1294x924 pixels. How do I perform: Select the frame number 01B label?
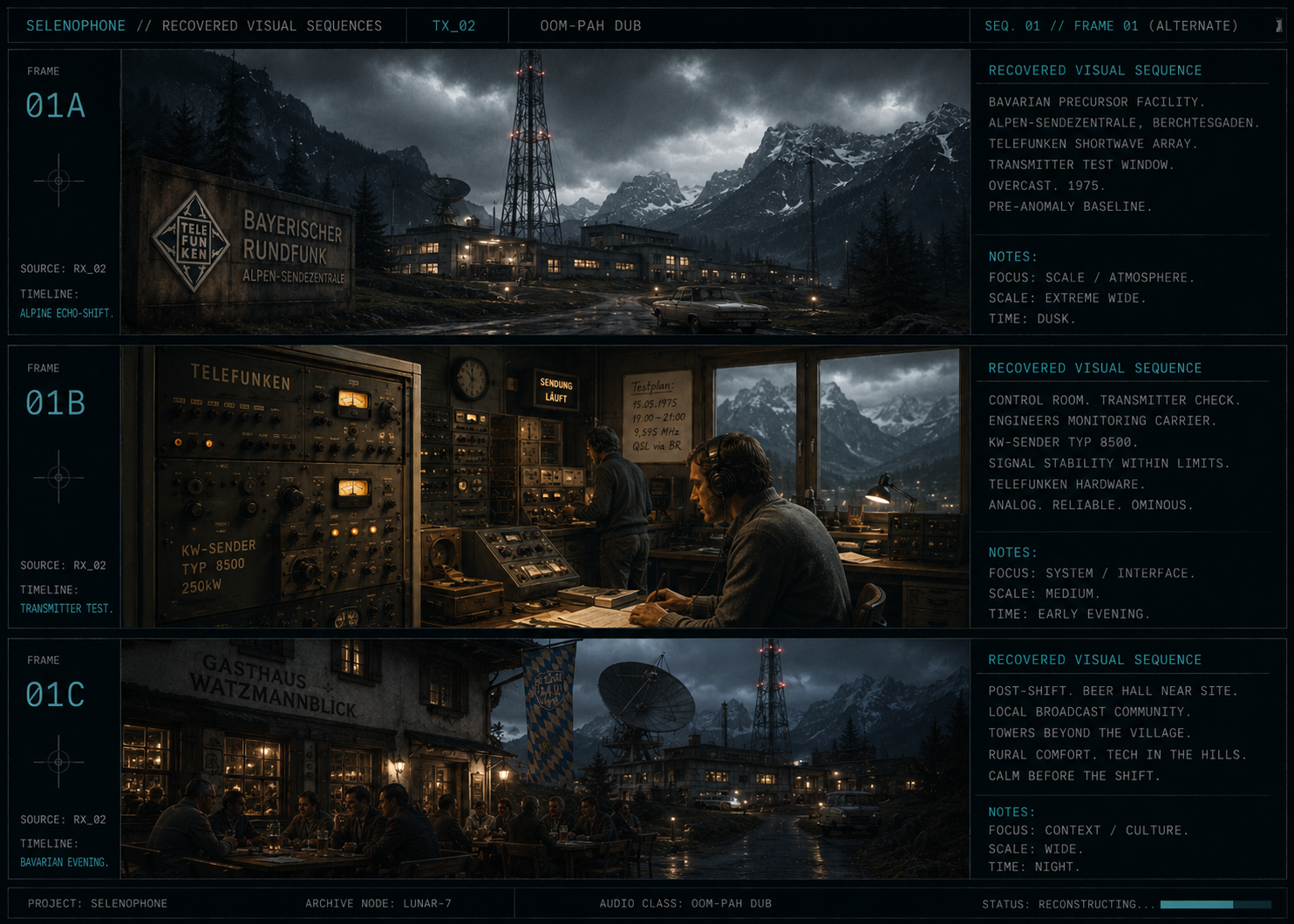pyautogui.click(x=55, y=403)
